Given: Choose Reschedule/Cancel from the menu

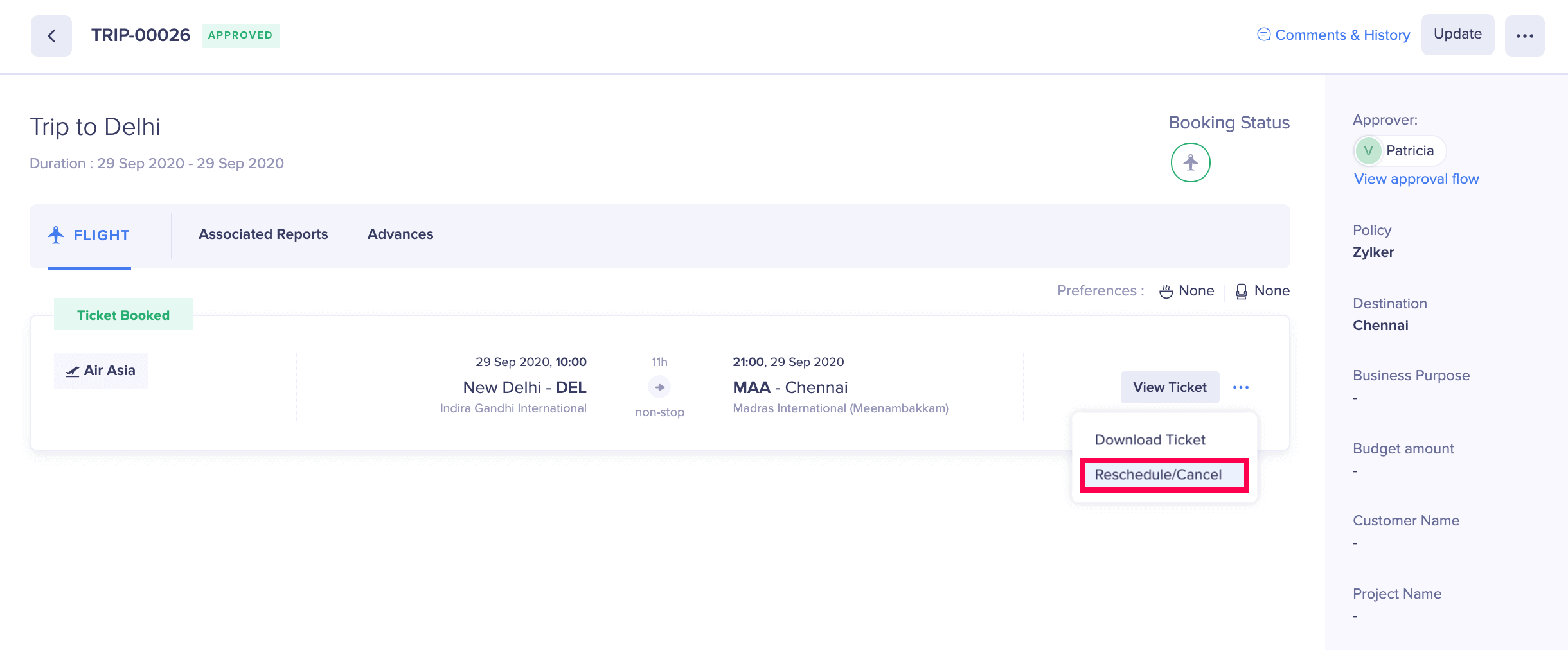Looking at the screenshot, I should click(x=1158, y=475).
